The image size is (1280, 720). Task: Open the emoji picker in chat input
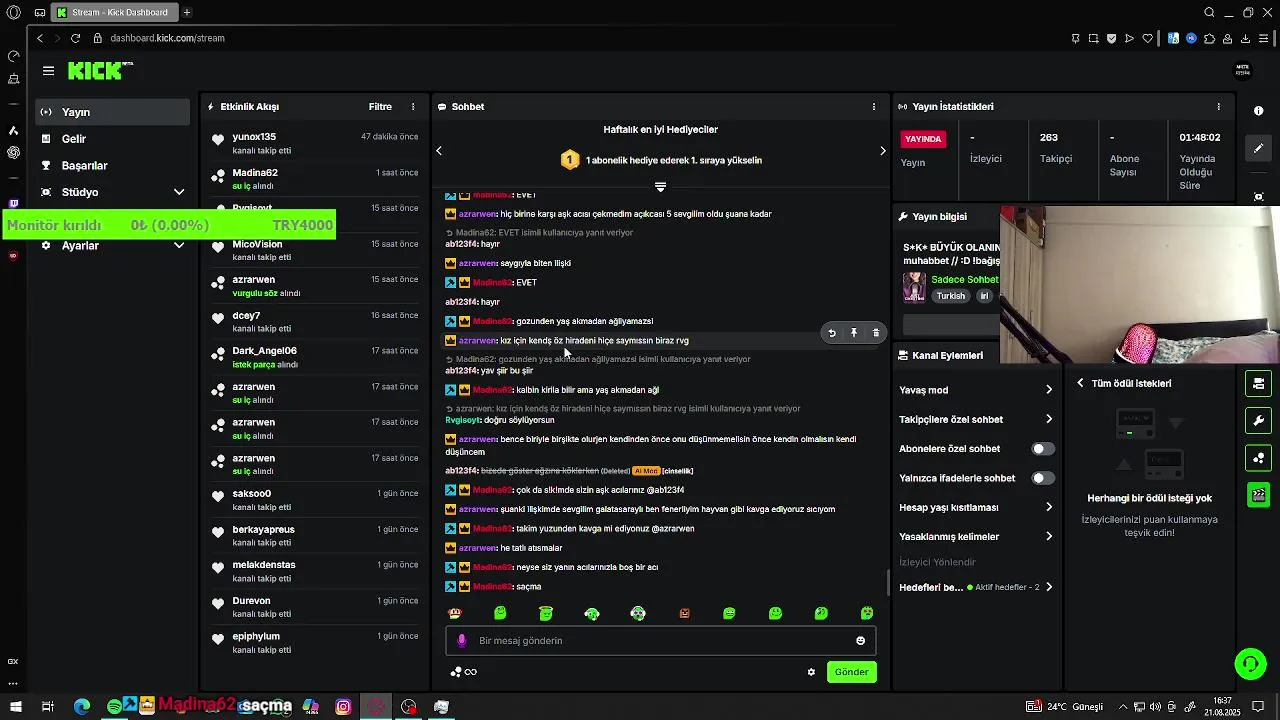coord(860,641)
